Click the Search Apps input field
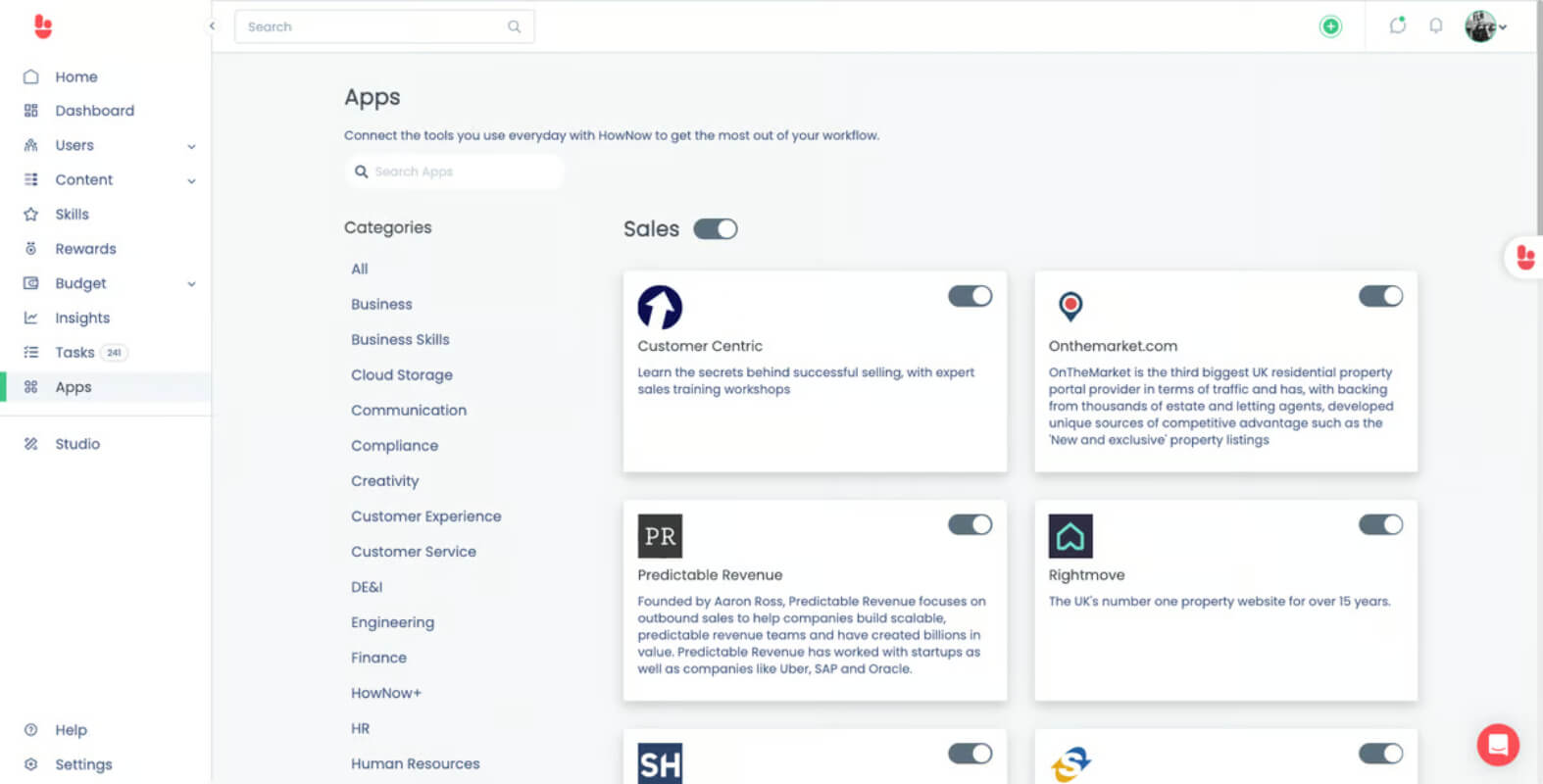1543x784 pixels. [454, 171]
